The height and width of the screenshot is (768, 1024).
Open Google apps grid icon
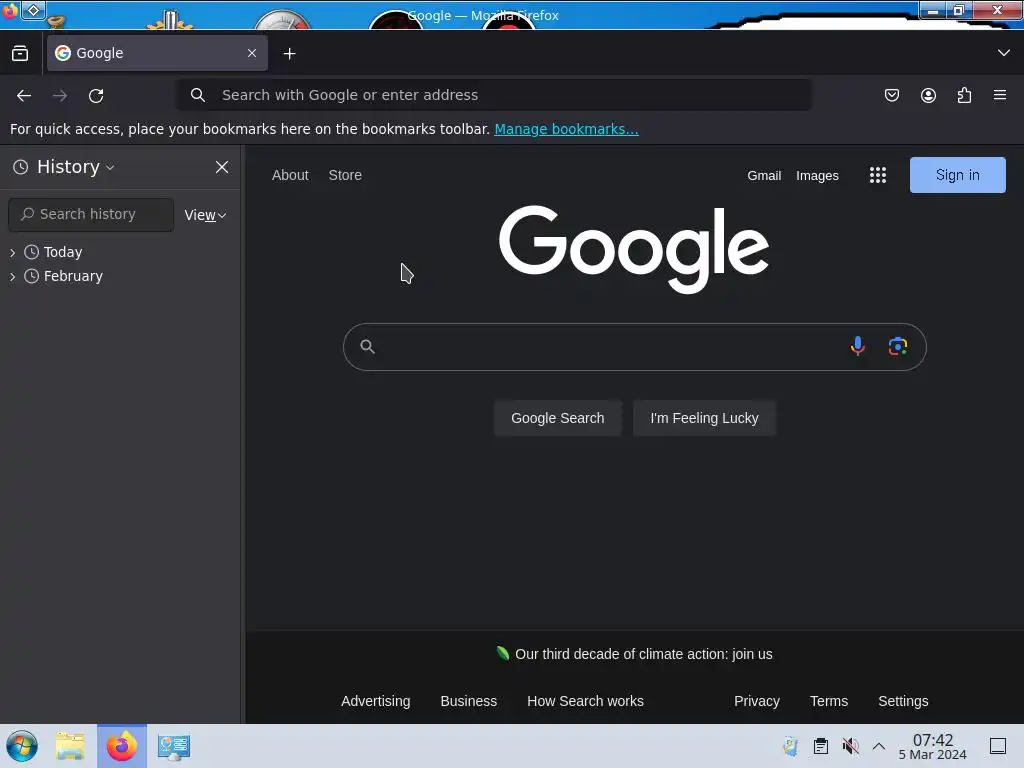coord(878,175)
